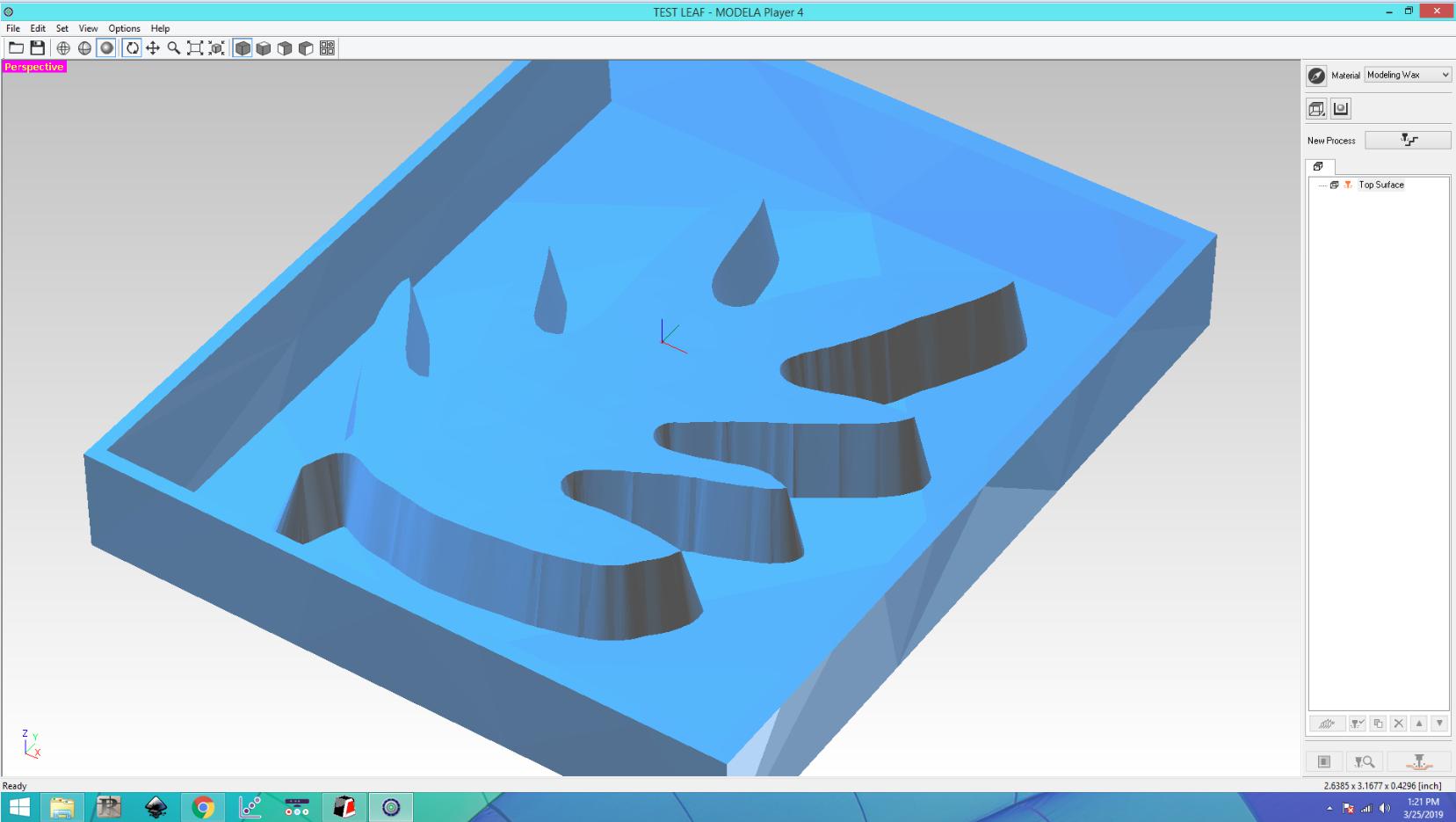Select the Top Surface tree item

1381,185
